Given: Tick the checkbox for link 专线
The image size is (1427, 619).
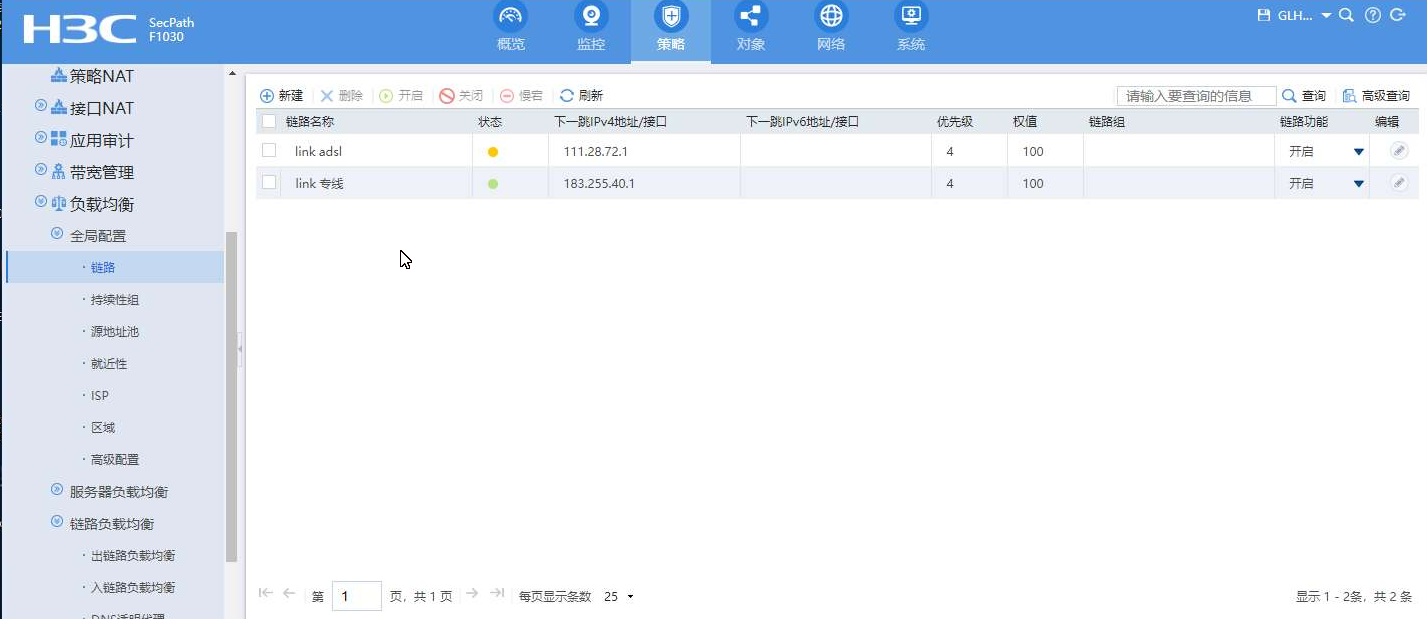Looking at the screenshot, I should [x=268, y=182].
